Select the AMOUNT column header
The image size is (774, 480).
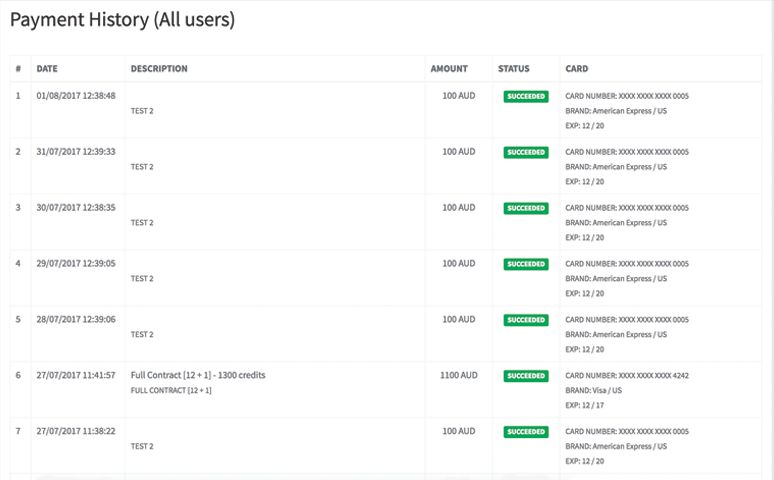[x=449, y=69]
